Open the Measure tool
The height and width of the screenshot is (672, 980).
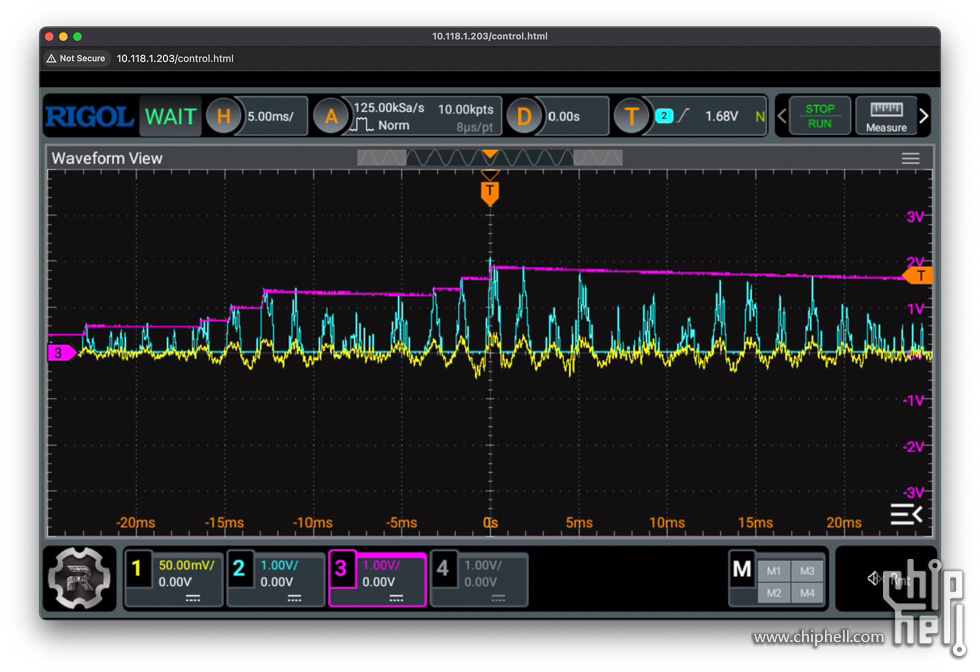pos(886,116)
